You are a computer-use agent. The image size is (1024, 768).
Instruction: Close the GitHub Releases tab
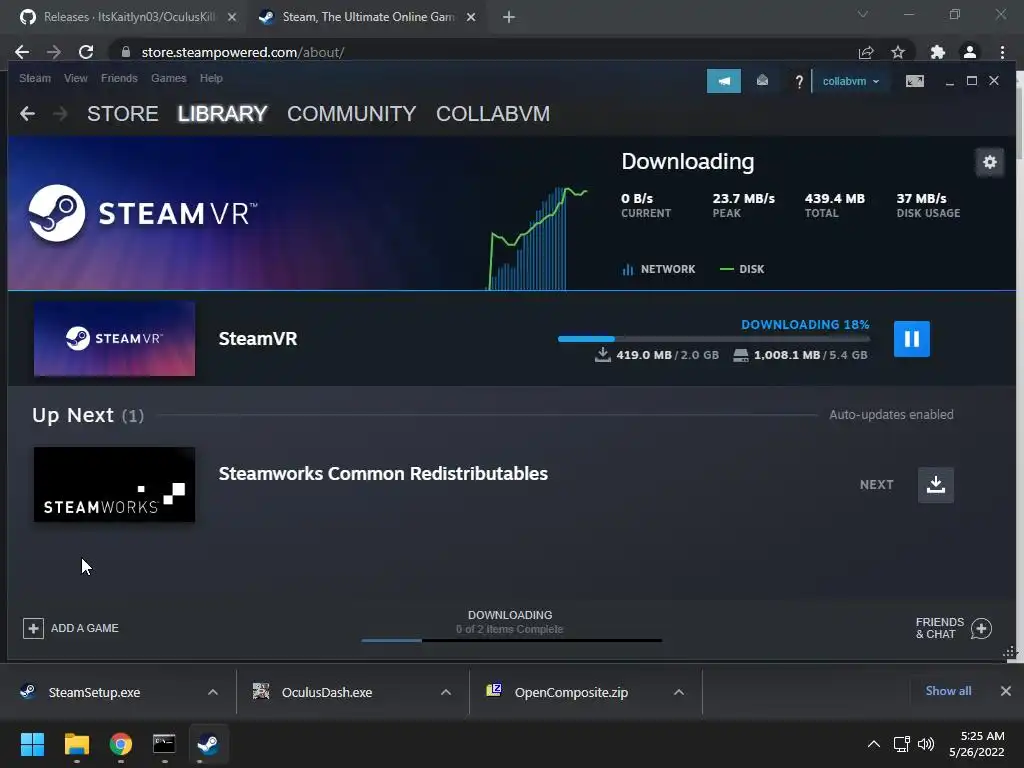pos(232,17)
